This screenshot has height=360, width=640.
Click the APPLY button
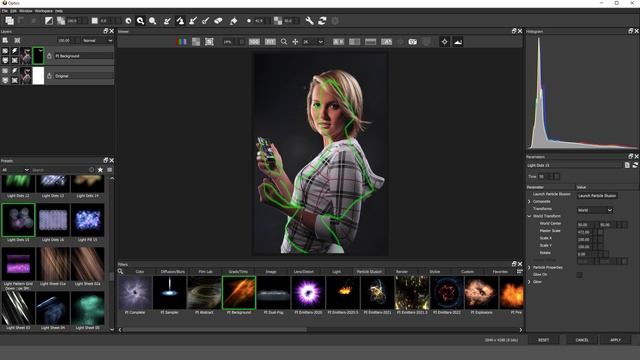pos(616,340)
